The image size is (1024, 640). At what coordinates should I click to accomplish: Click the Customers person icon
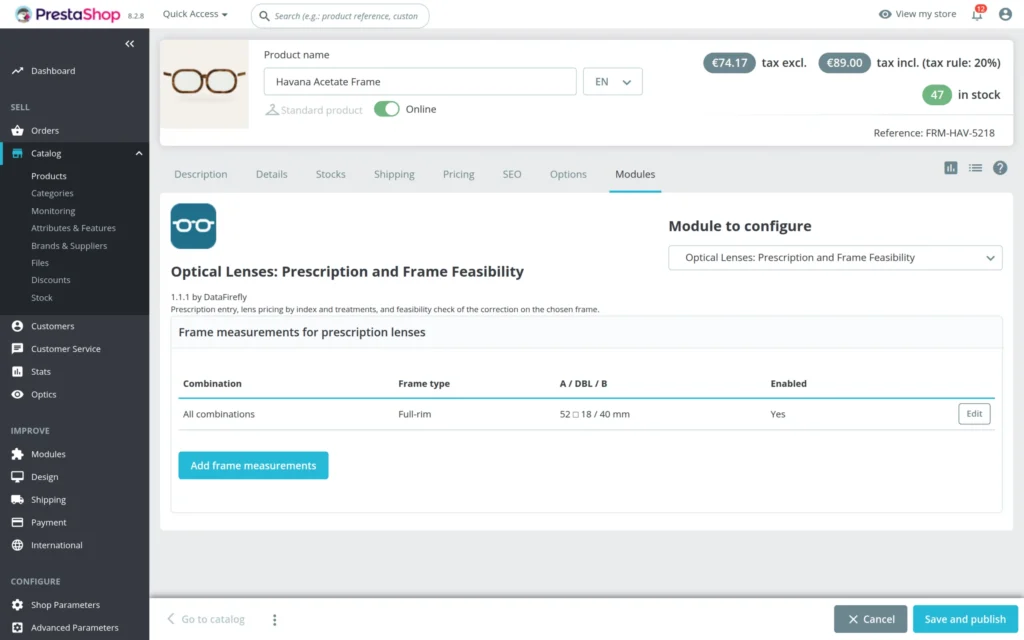point(18,326)
